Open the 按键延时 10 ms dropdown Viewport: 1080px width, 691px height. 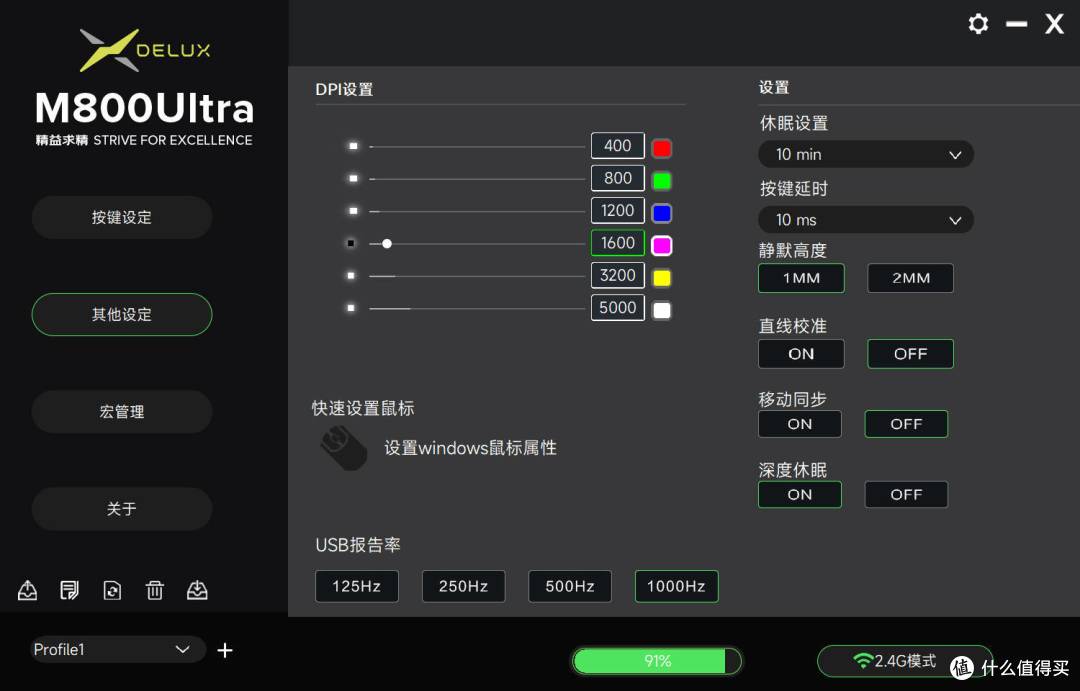(866, 220)
